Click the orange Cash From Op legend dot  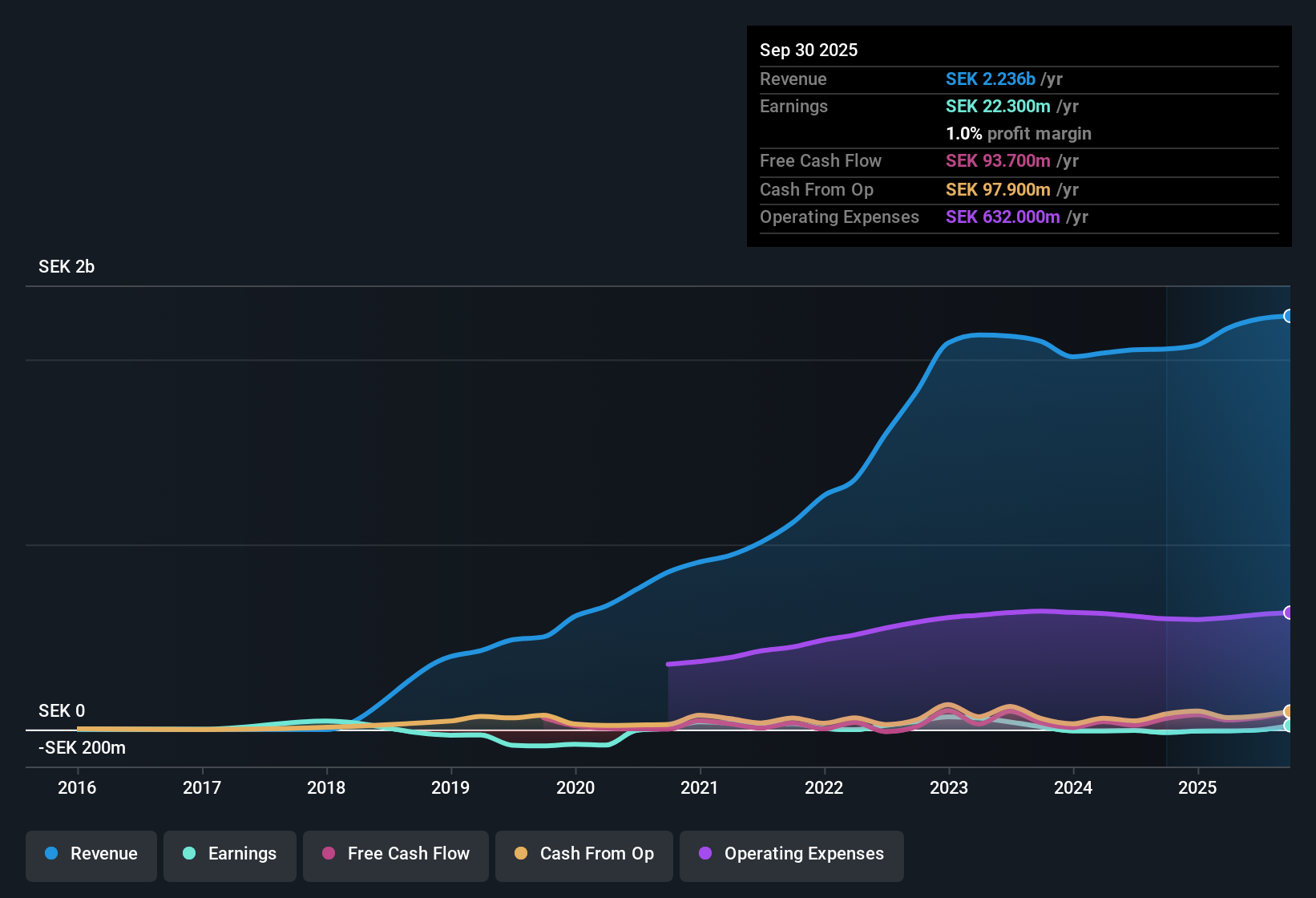click(521, 854)
